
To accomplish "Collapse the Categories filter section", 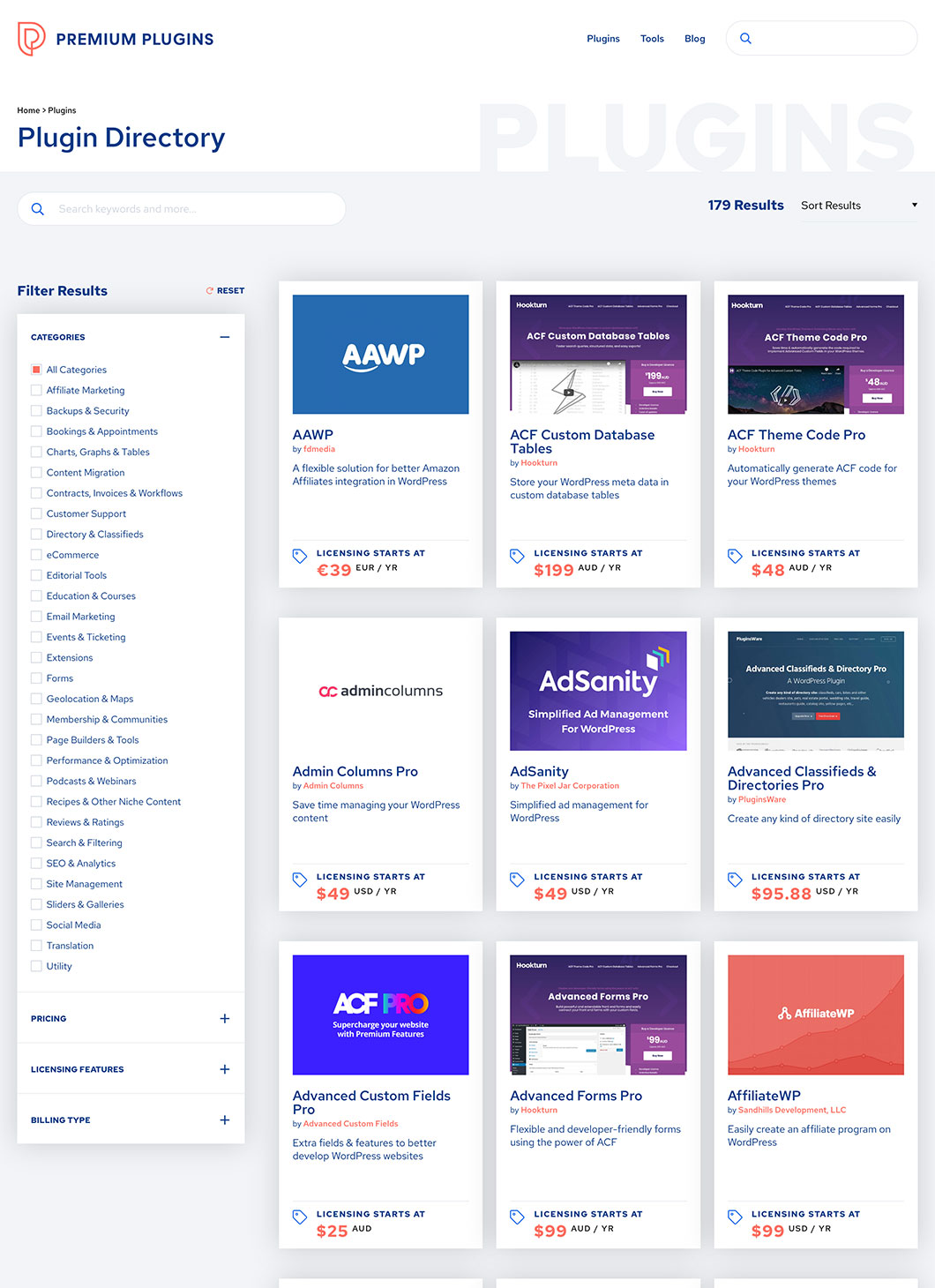I will point(225,337).
